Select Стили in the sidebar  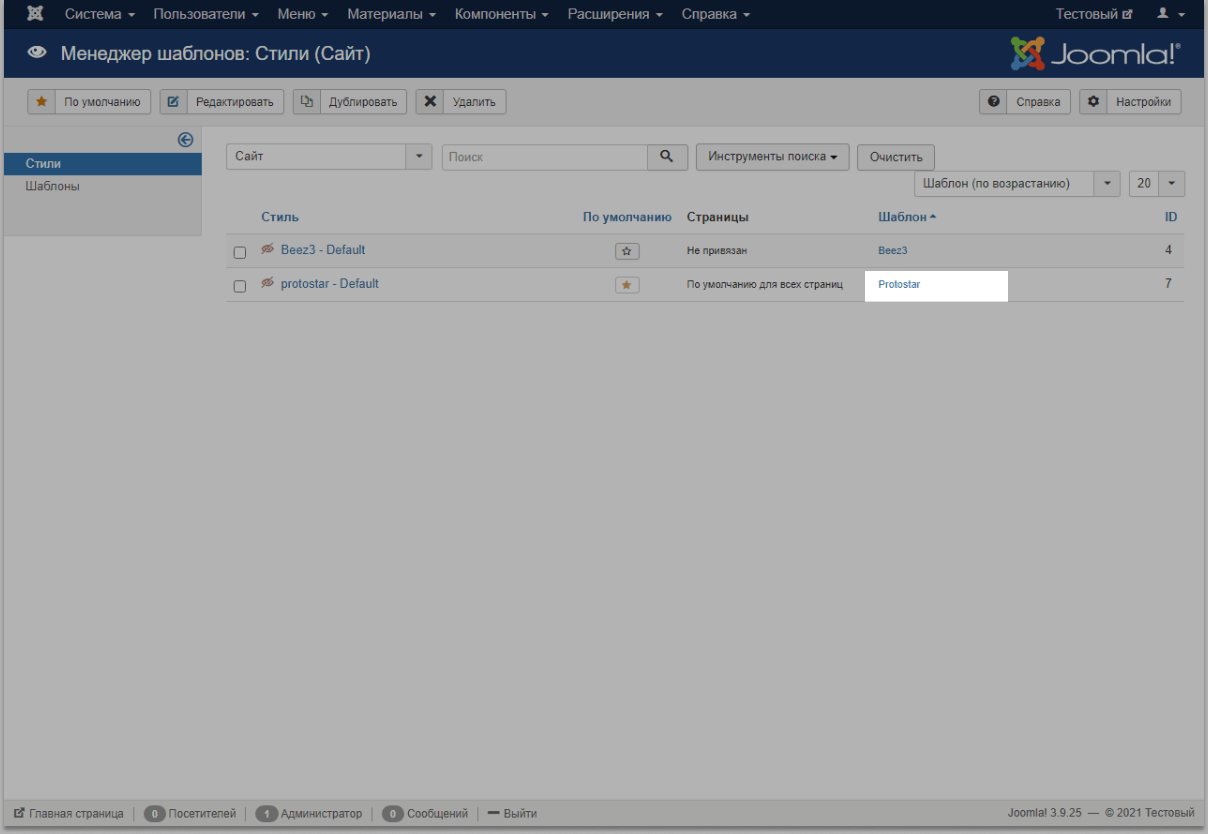(103, 163)
